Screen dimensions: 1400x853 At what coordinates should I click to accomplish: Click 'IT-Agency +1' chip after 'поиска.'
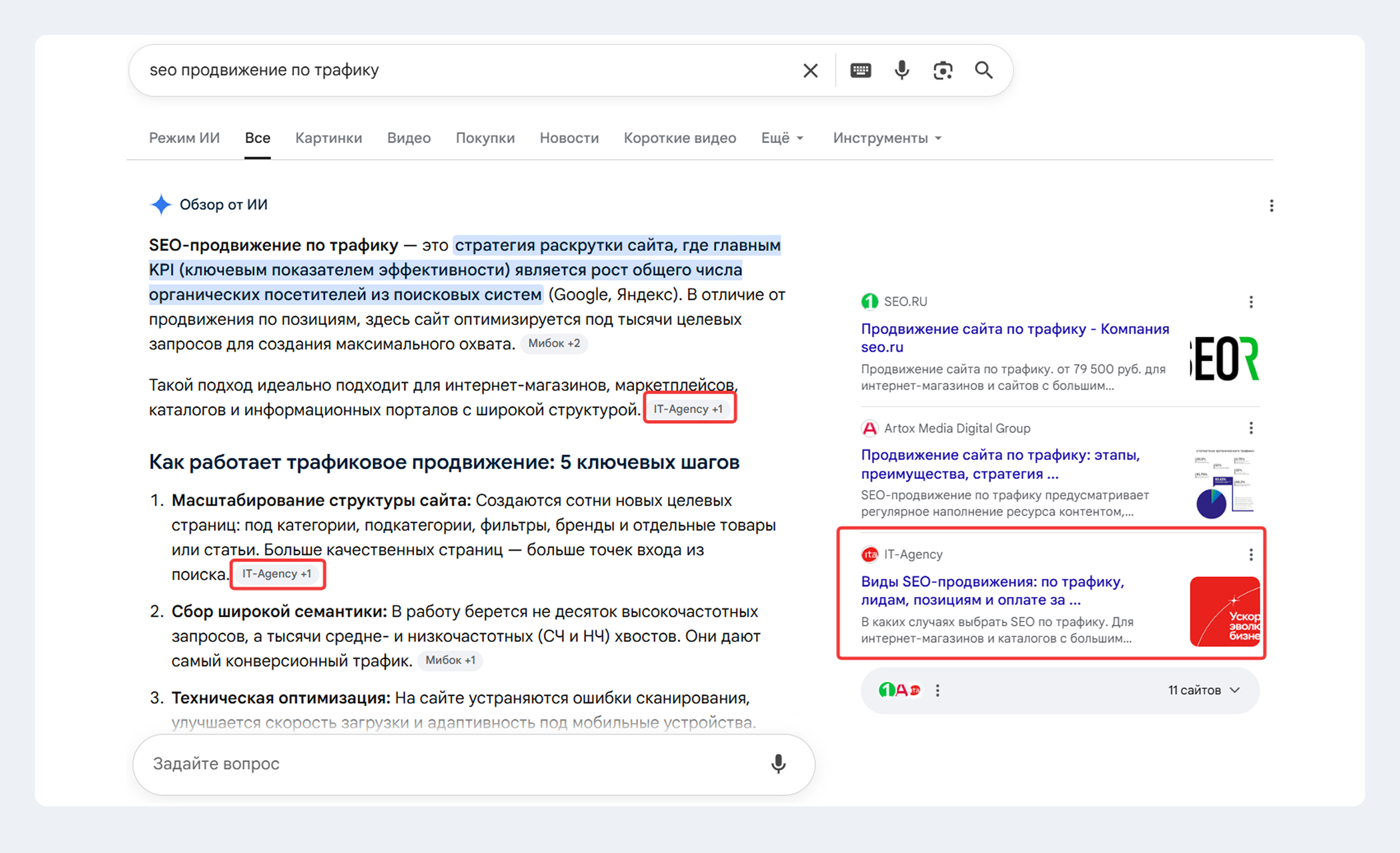pyautogui.click(x=277, y=574)
